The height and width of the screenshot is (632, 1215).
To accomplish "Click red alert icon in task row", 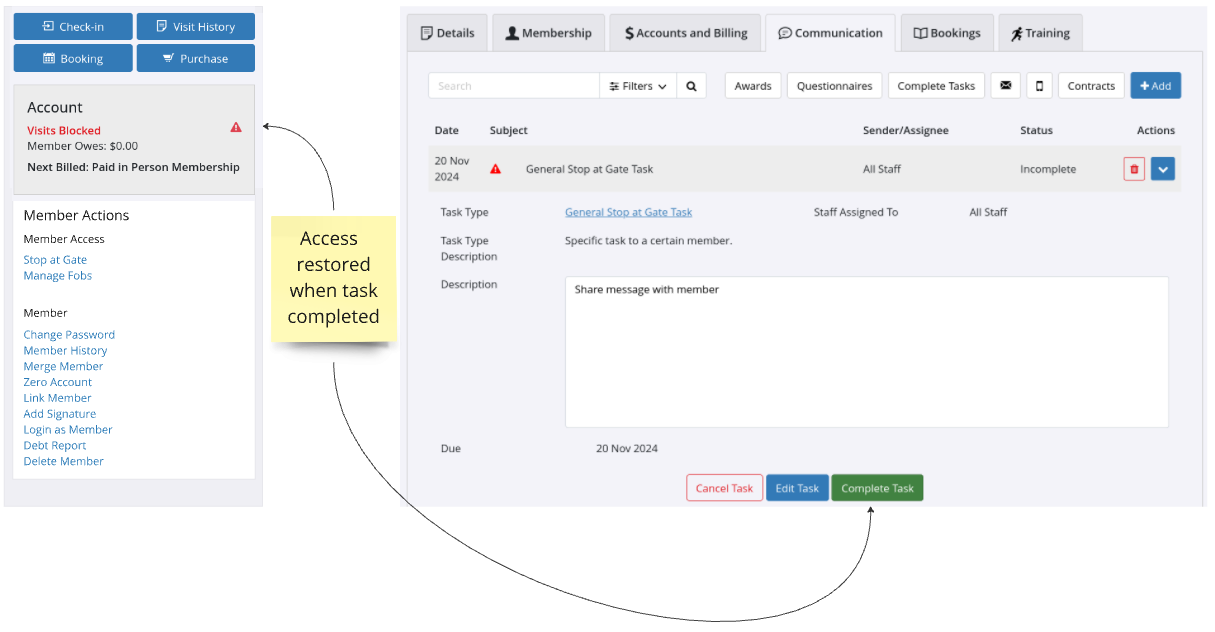I will 495,169.
